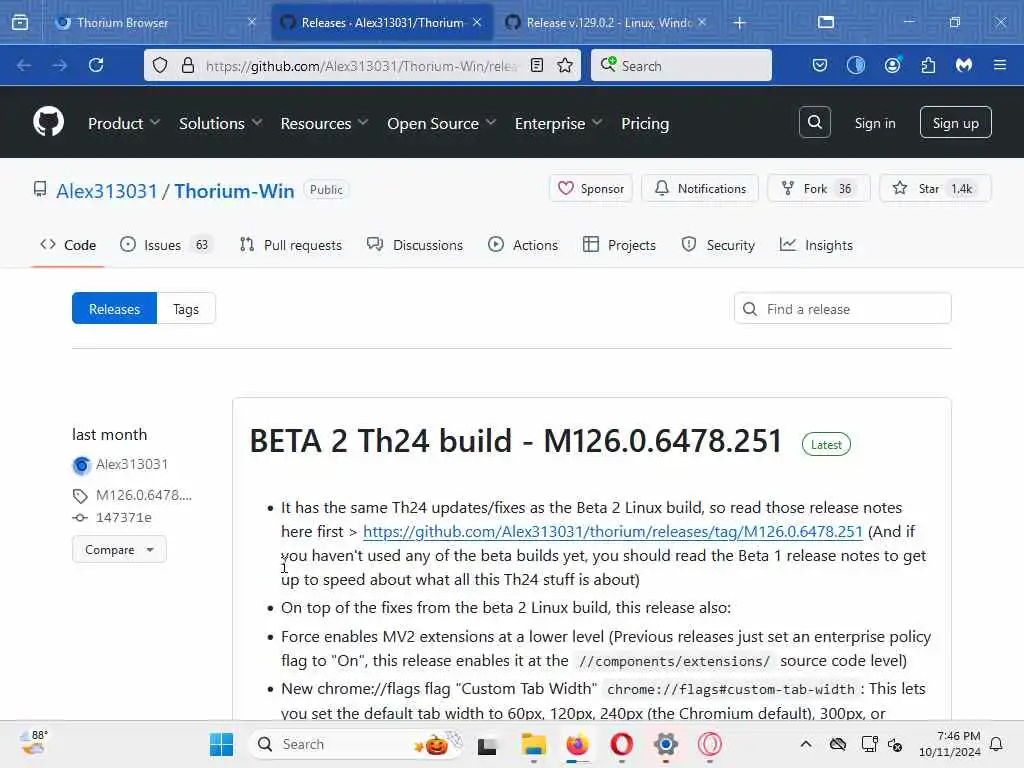Show hidden system tray icons
This screenshot has width=1024, height=768.
(x=806, y=744)
